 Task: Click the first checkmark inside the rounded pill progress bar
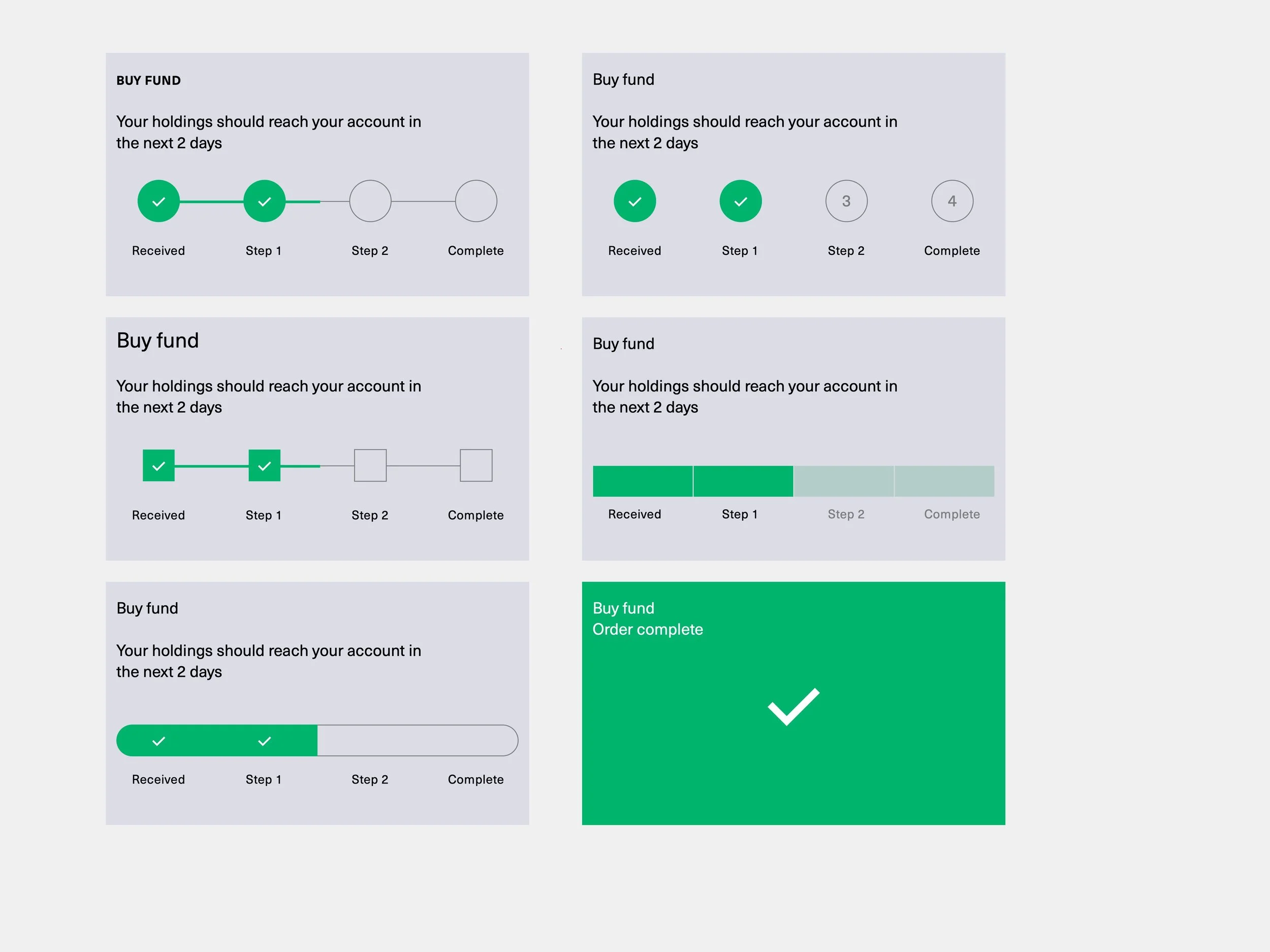158,741
